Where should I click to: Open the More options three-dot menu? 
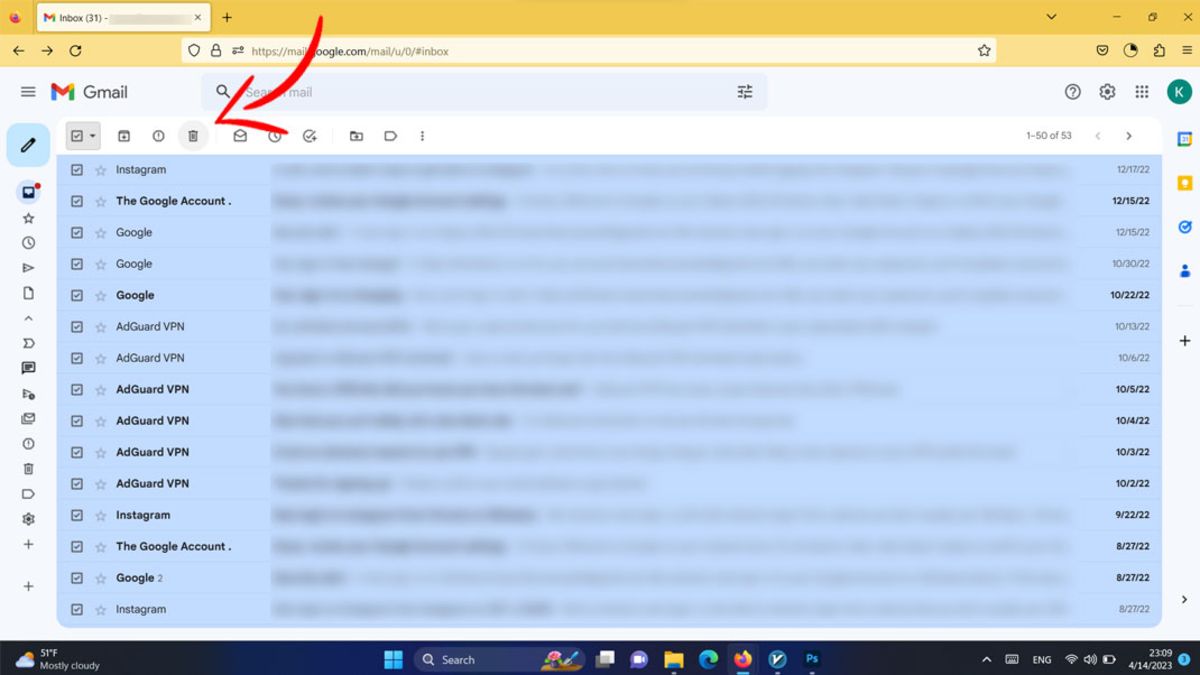click(x=422, y=136)
